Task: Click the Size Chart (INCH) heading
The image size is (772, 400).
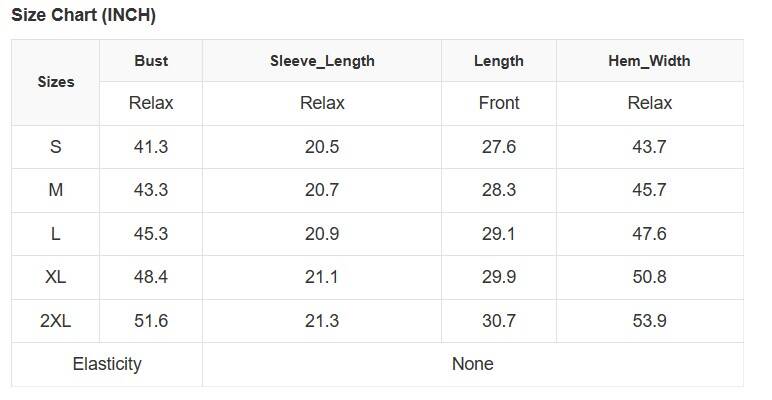Action: point(84,16)
